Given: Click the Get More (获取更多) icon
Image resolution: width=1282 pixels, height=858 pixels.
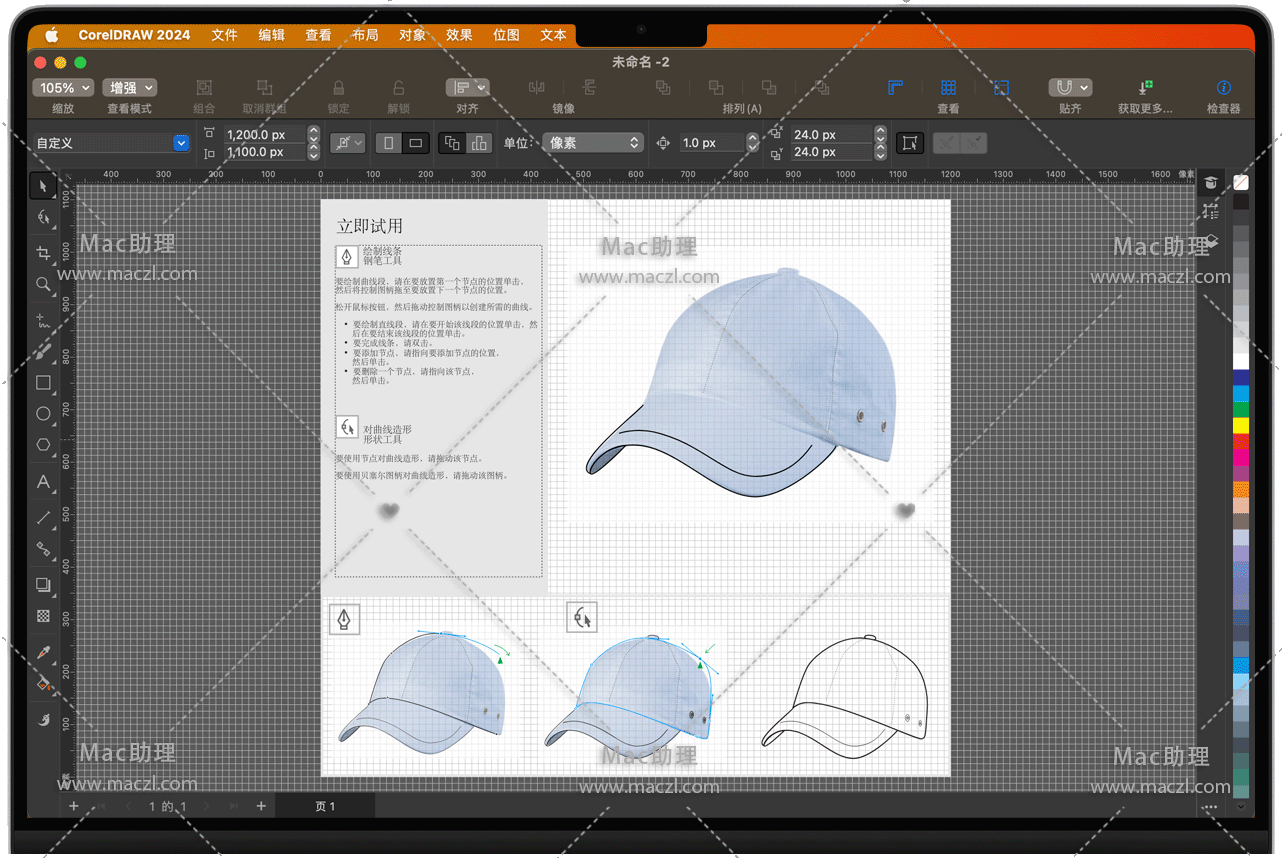Looking at the screenshot, I should tap(1145, 89).
